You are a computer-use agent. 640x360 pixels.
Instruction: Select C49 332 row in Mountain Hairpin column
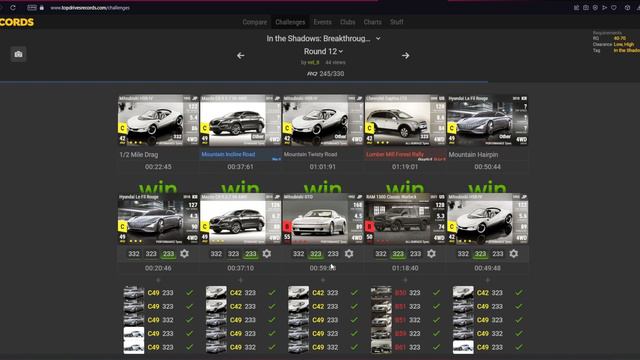click(x=488, y=333)
